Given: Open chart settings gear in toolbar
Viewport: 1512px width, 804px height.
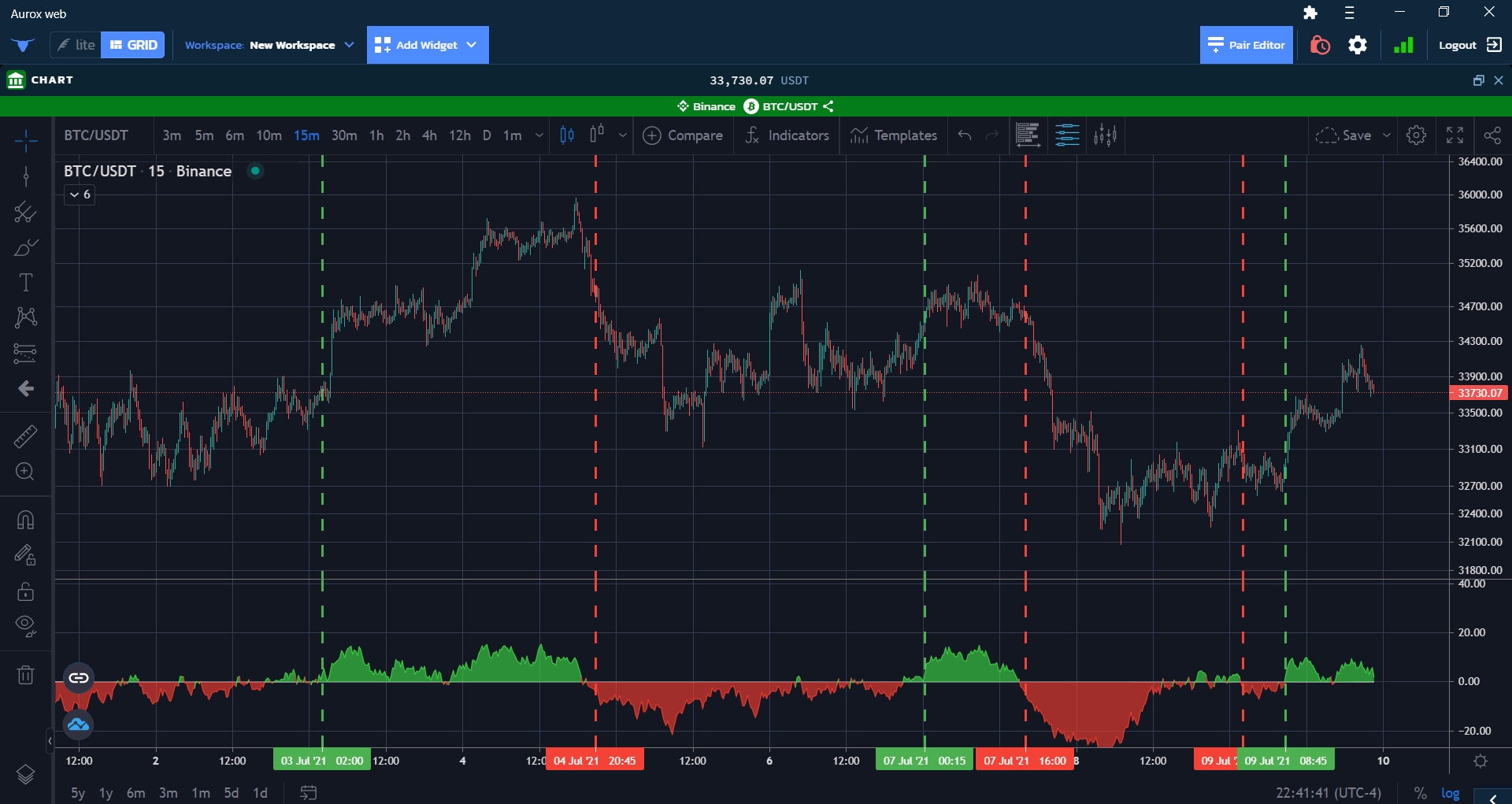Looking at the screenshot, I should pos(1416,135).
